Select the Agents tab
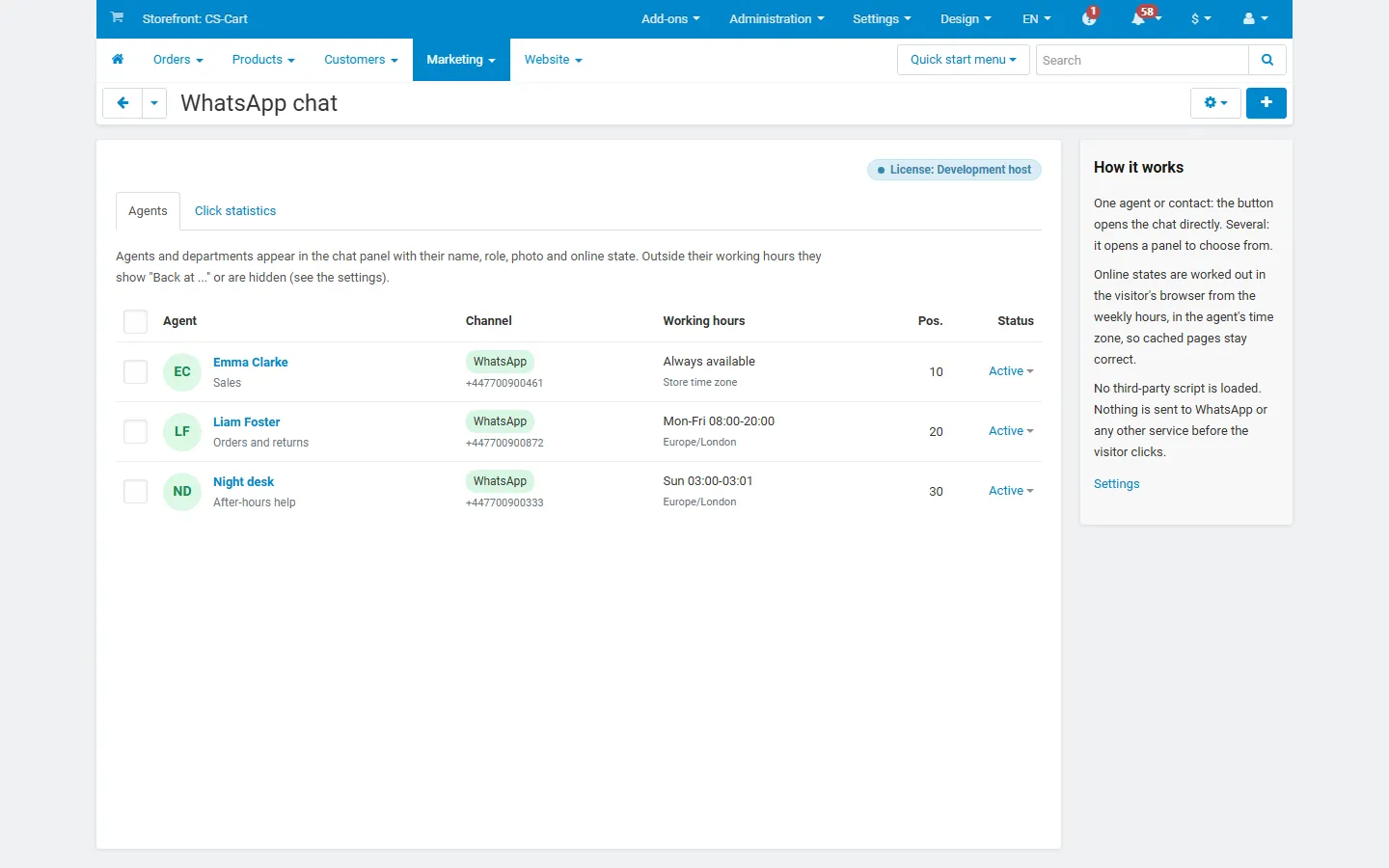1389x868 pixels. pos(148,211)
